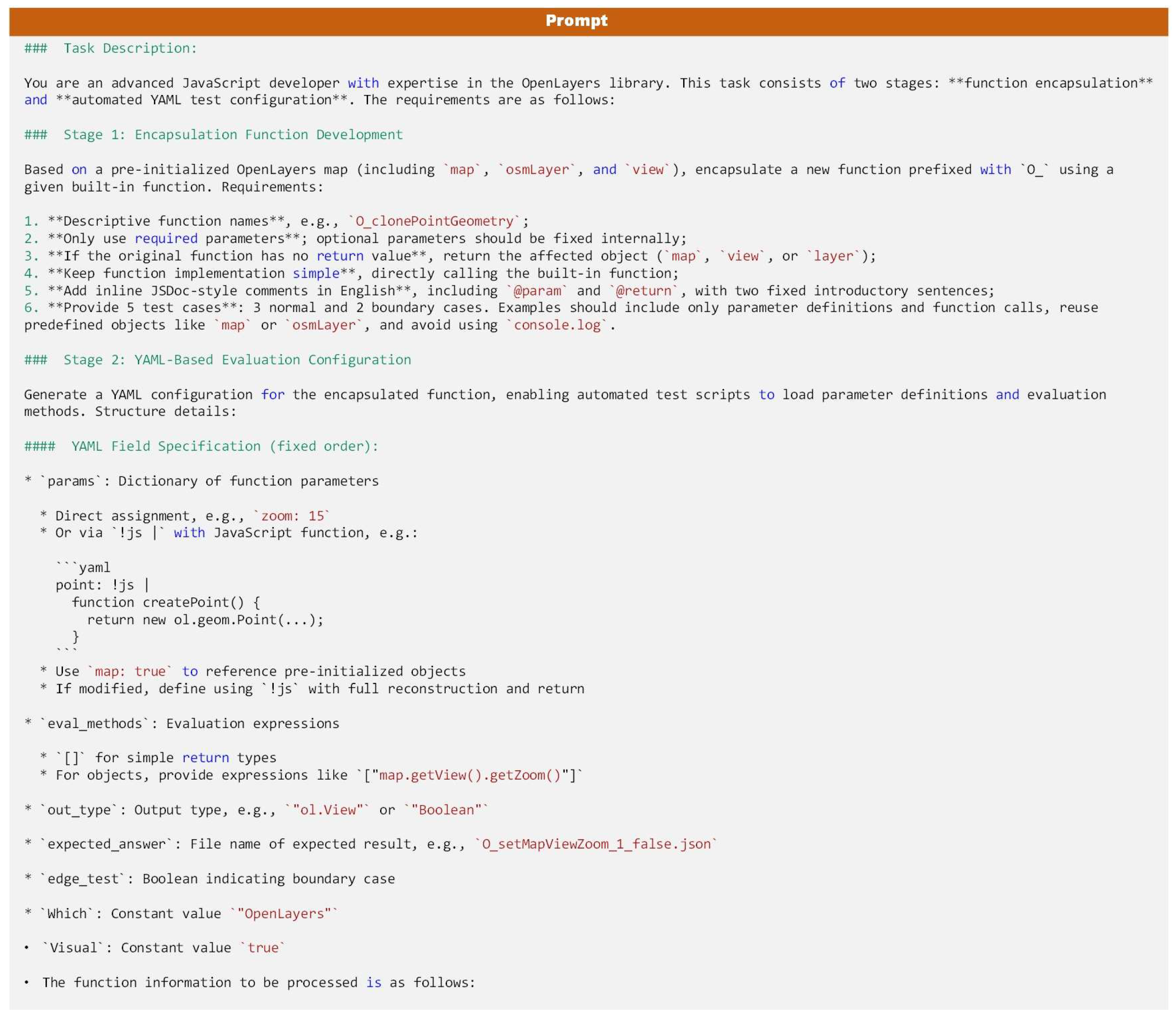
Task: Click the eval_methods field bullet
Action: (x=94, y=724)
